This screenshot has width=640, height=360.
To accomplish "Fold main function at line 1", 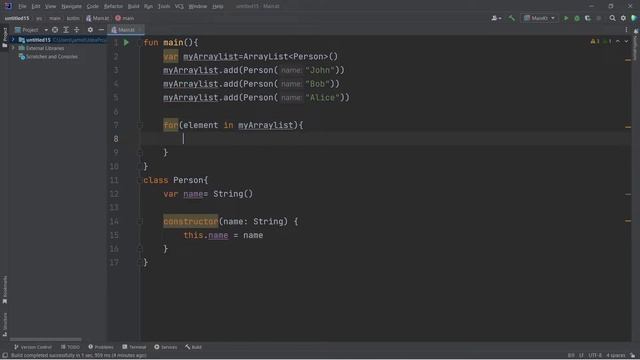I will click(140, 42).
